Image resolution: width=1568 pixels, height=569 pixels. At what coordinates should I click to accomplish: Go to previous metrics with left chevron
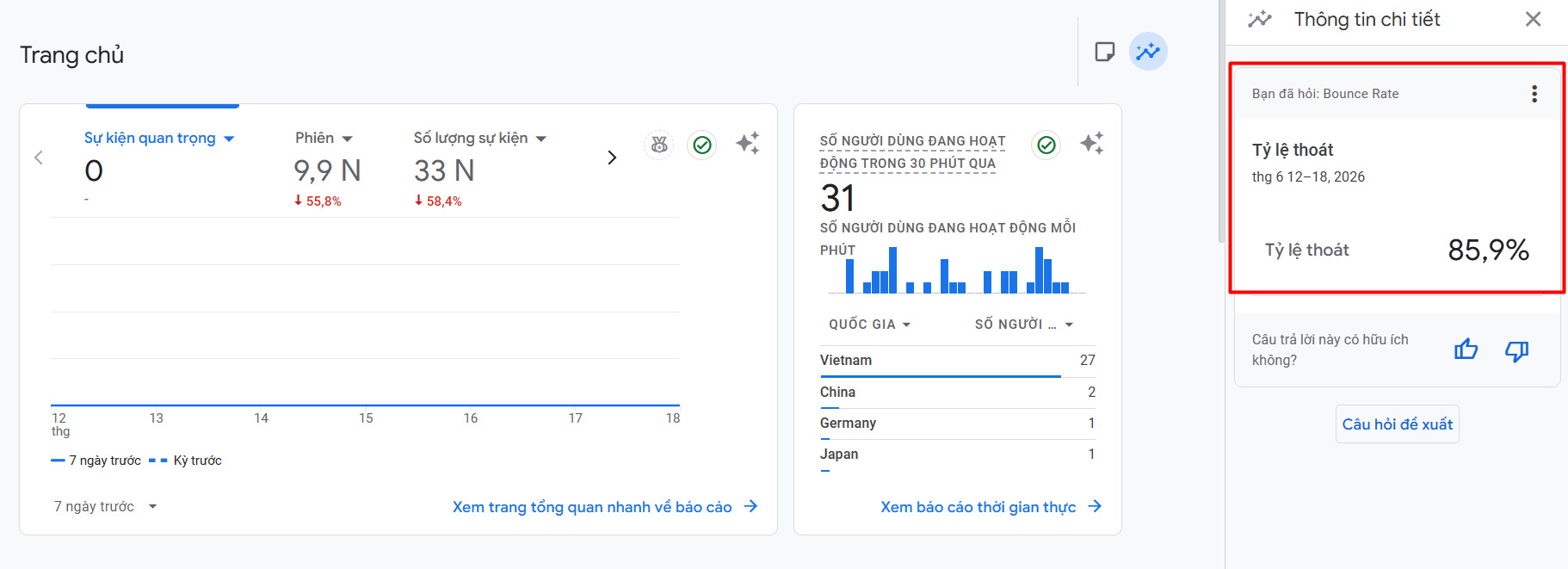39,158
